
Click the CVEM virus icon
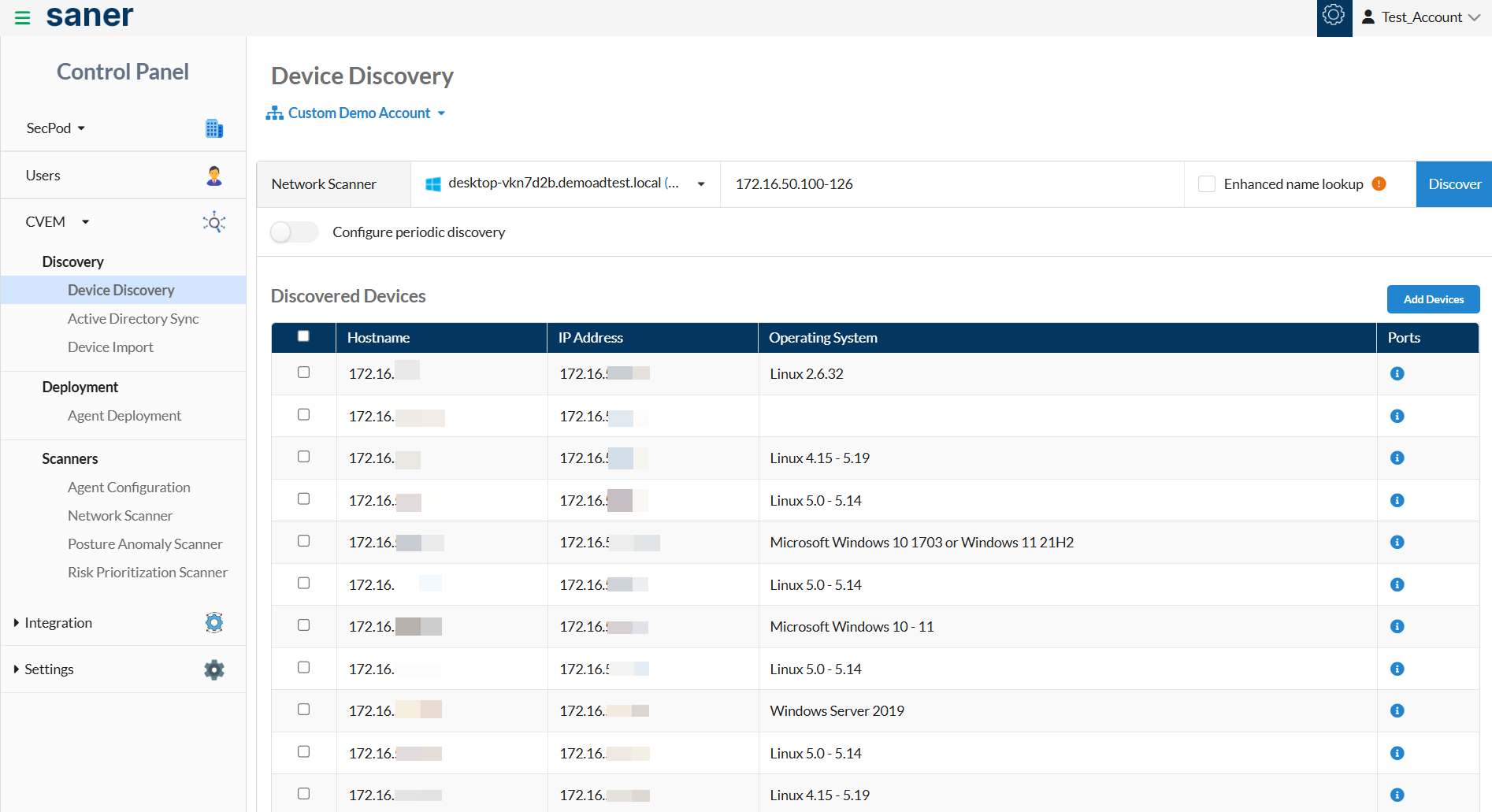click(213, 222)
